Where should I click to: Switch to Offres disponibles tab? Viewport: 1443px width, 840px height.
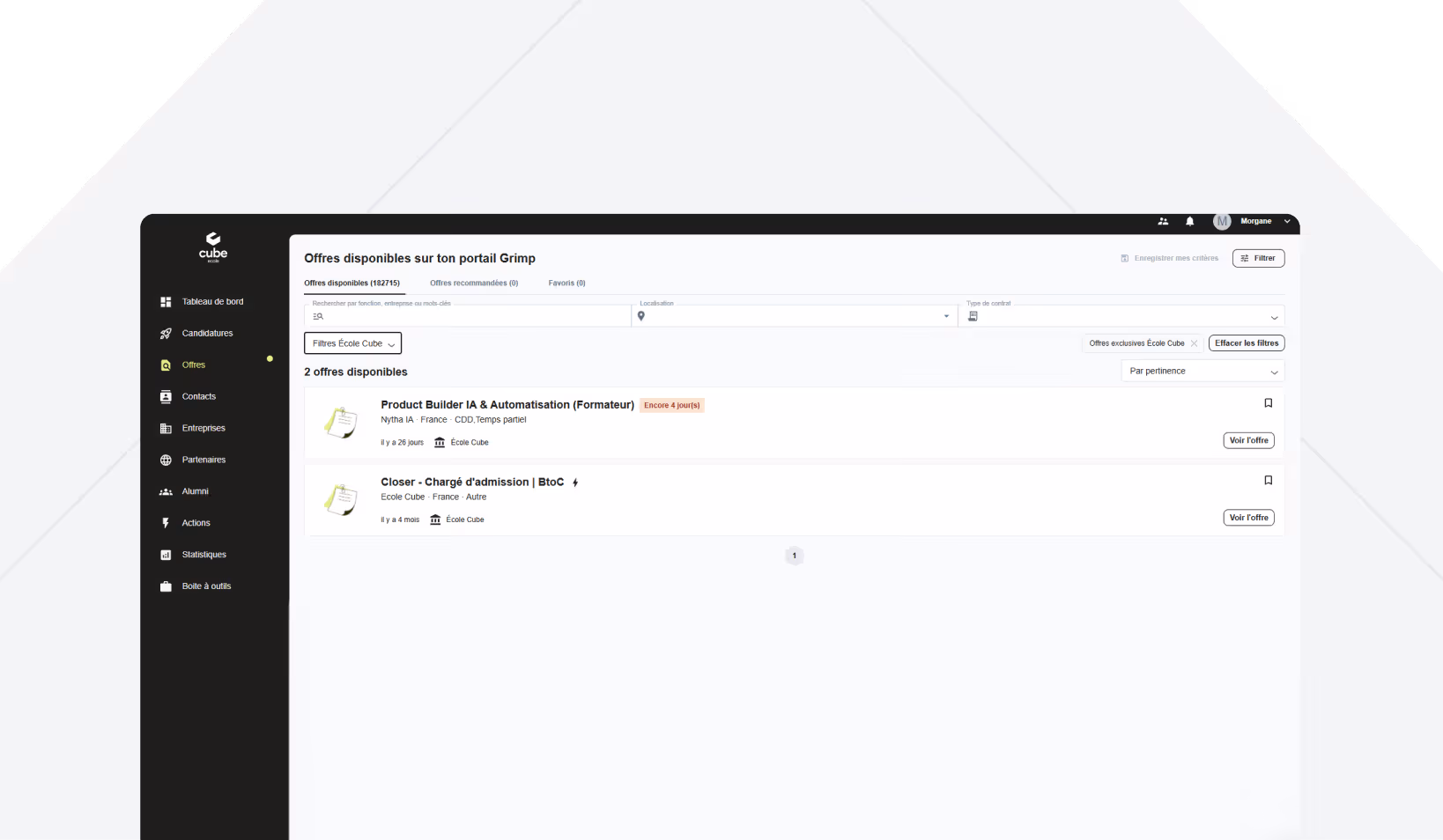pyautogui.click(x=351, y=284)
